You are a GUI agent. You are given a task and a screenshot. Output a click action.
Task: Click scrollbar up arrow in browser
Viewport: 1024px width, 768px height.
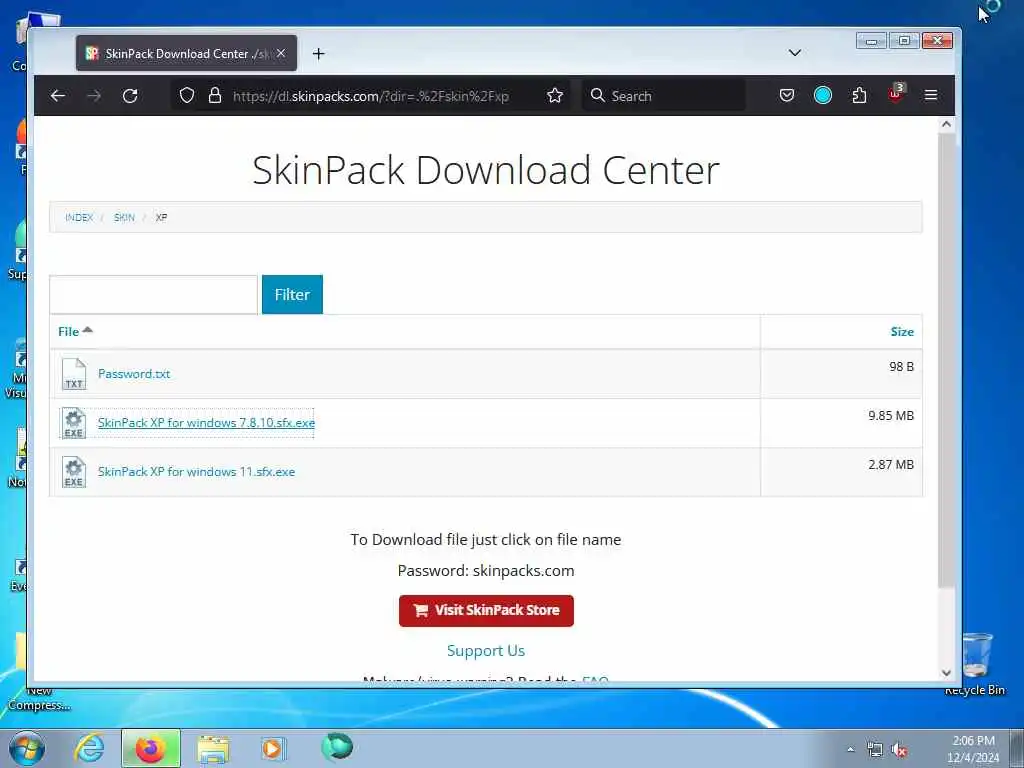tap(946, 124)
